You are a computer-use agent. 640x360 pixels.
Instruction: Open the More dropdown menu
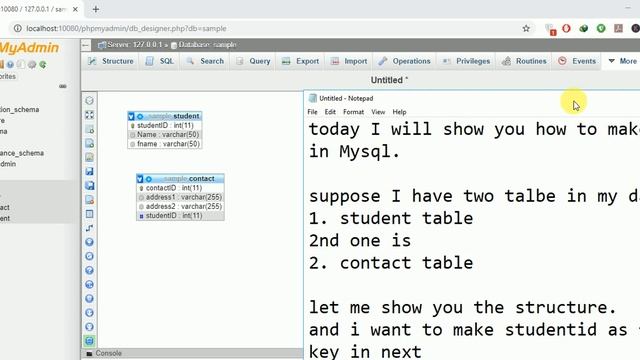(622, 61)
